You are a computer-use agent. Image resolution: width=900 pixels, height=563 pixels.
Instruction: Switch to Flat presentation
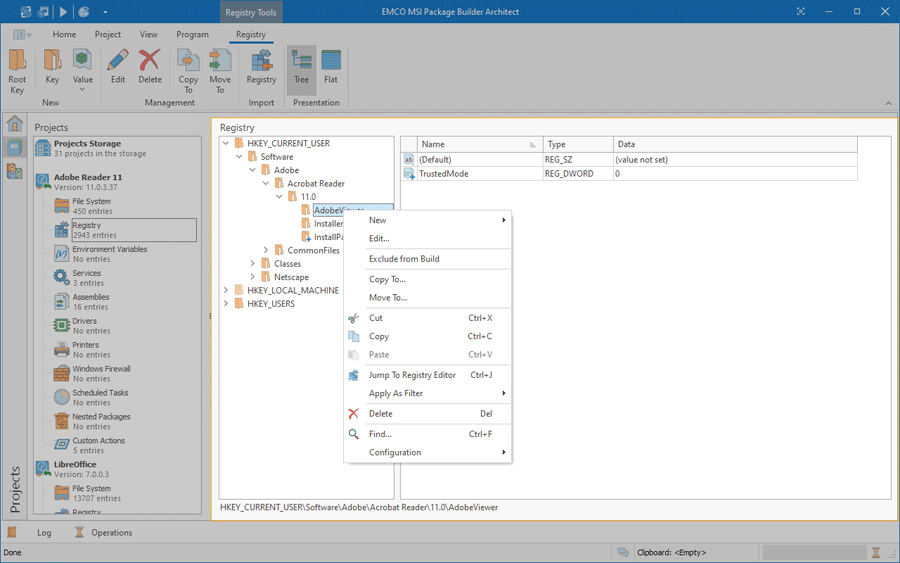(x=331, y=68)
